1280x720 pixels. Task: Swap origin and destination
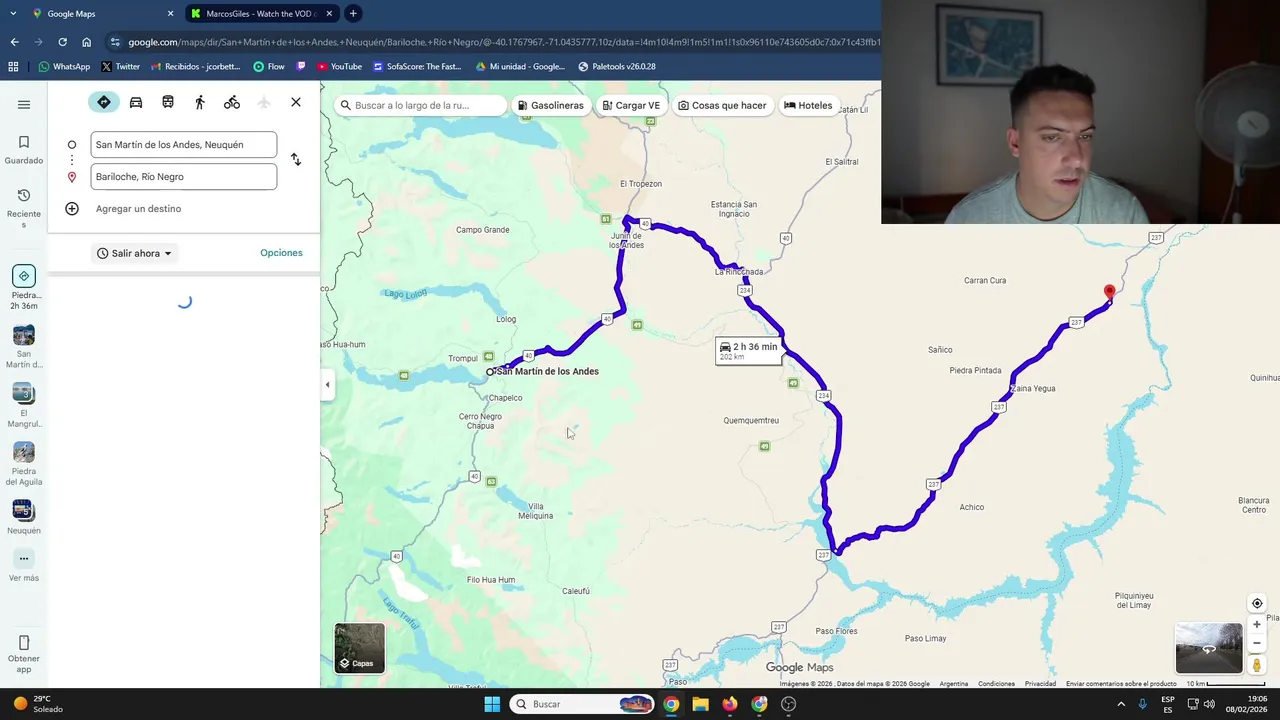pos(296,160)
